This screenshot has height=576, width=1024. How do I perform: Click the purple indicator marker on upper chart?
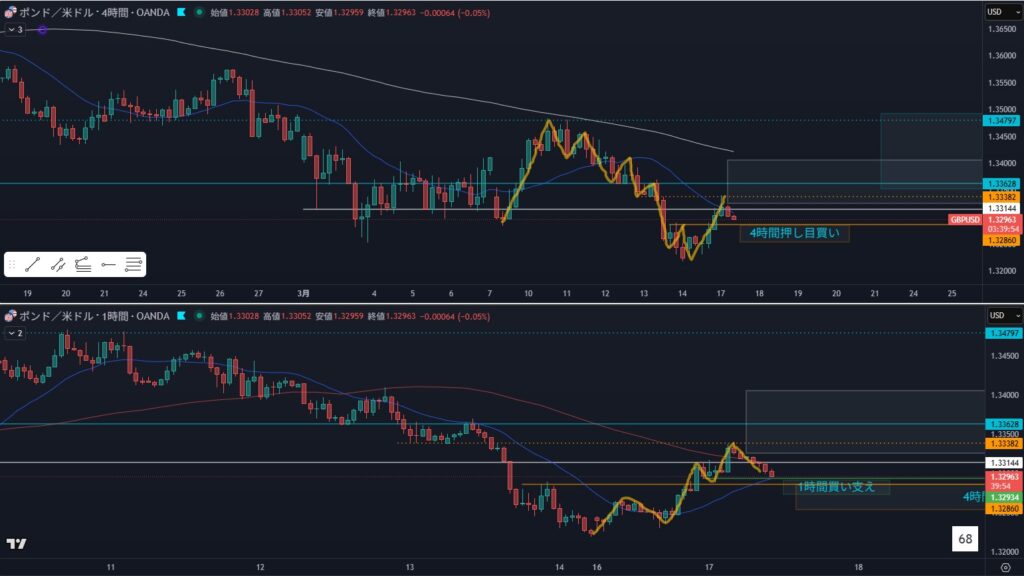pyautogui.click(x=43, y=30)
